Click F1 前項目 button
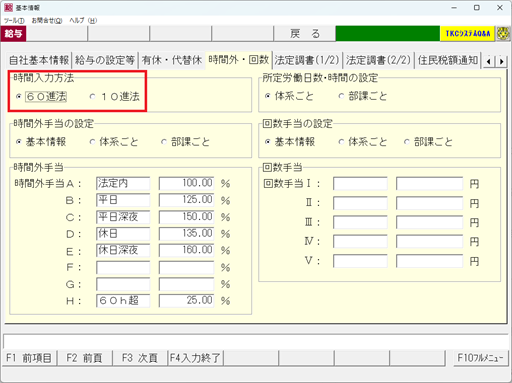The height and width of the screenshot is (383, 512). pos(29,358)
